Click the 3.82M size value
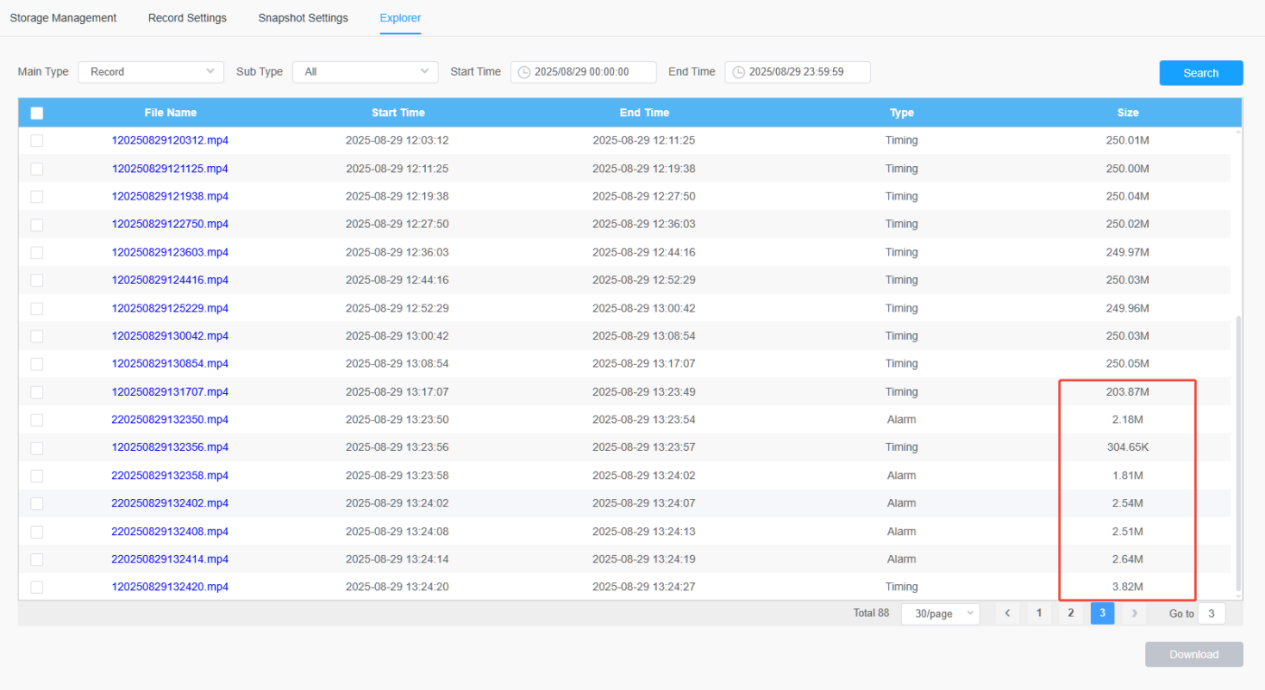The height and width of the screenshot is (690, 1265). point(1128,587)
